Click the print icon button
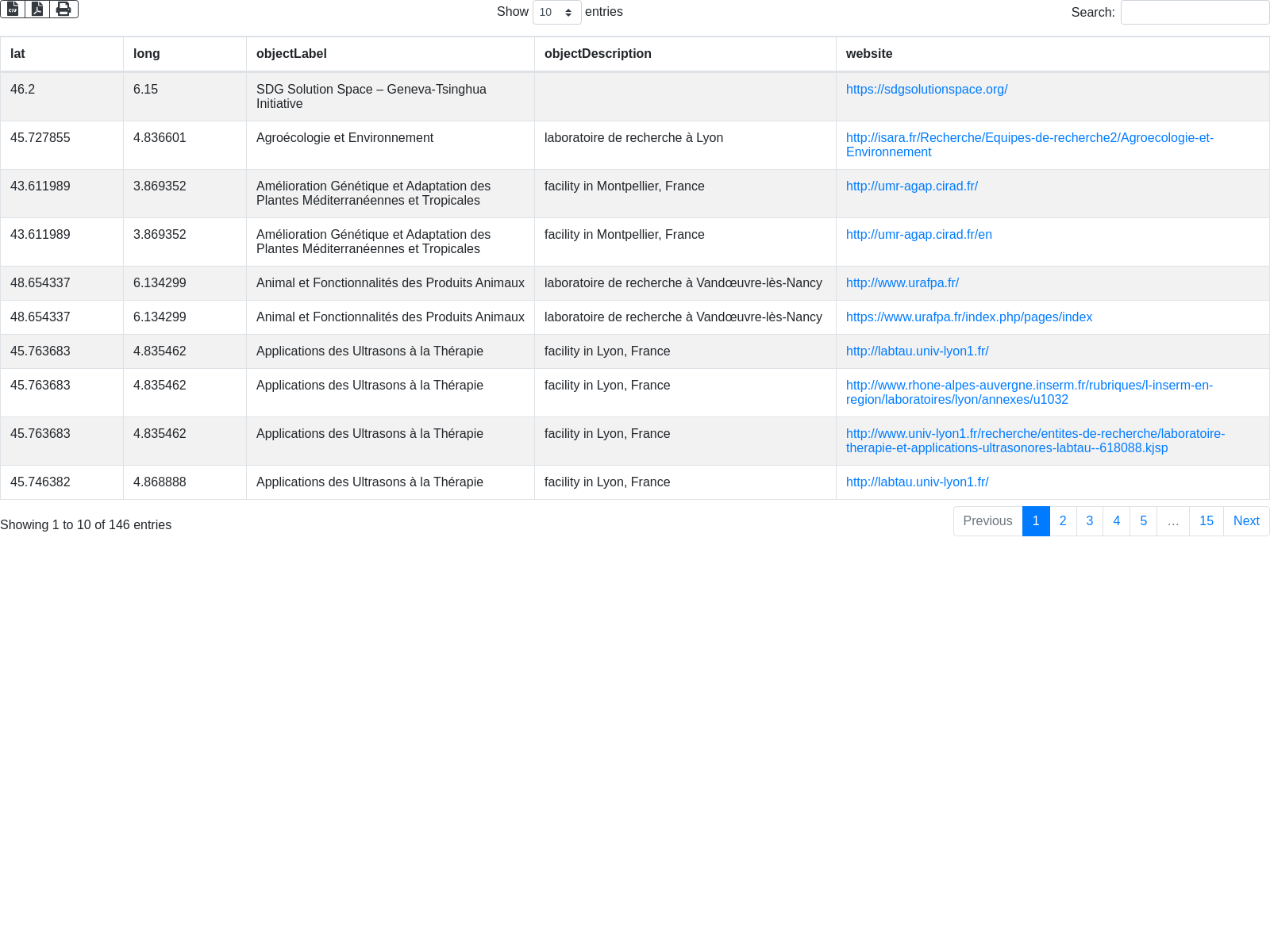The image size is (1270, 952). [x=63, y=10]
